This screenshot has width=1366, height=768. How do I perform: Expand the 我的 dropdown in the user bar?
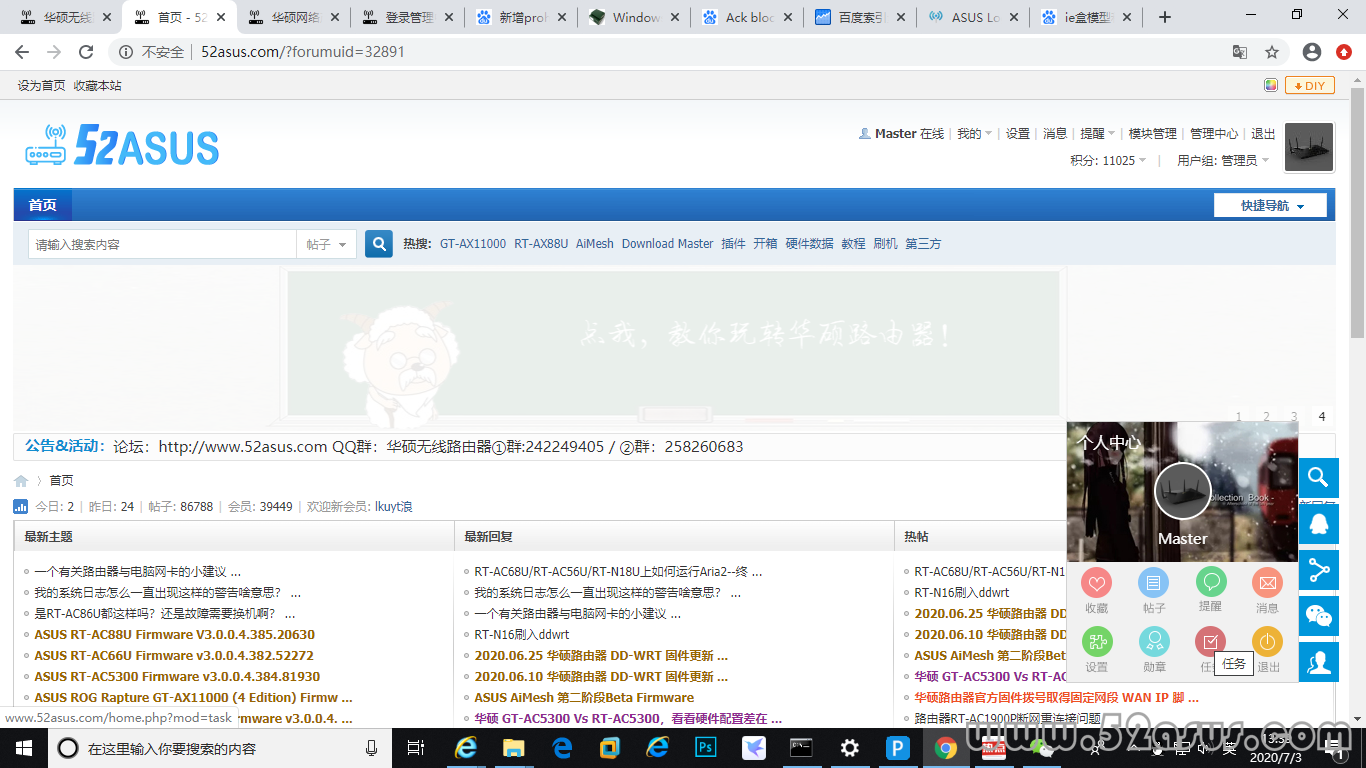[975, 134]
